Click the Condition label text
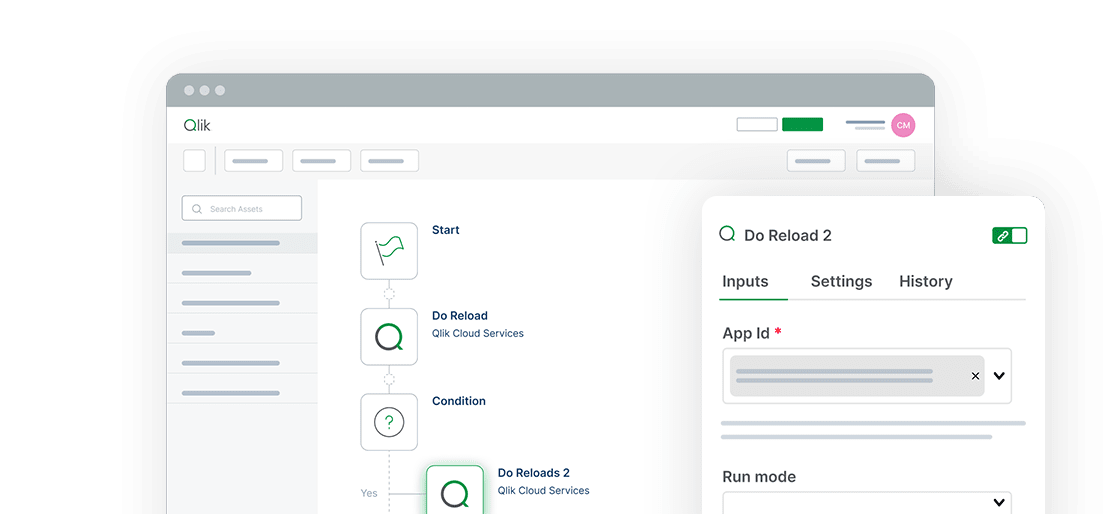The image size is (1110, 514). 459,401
